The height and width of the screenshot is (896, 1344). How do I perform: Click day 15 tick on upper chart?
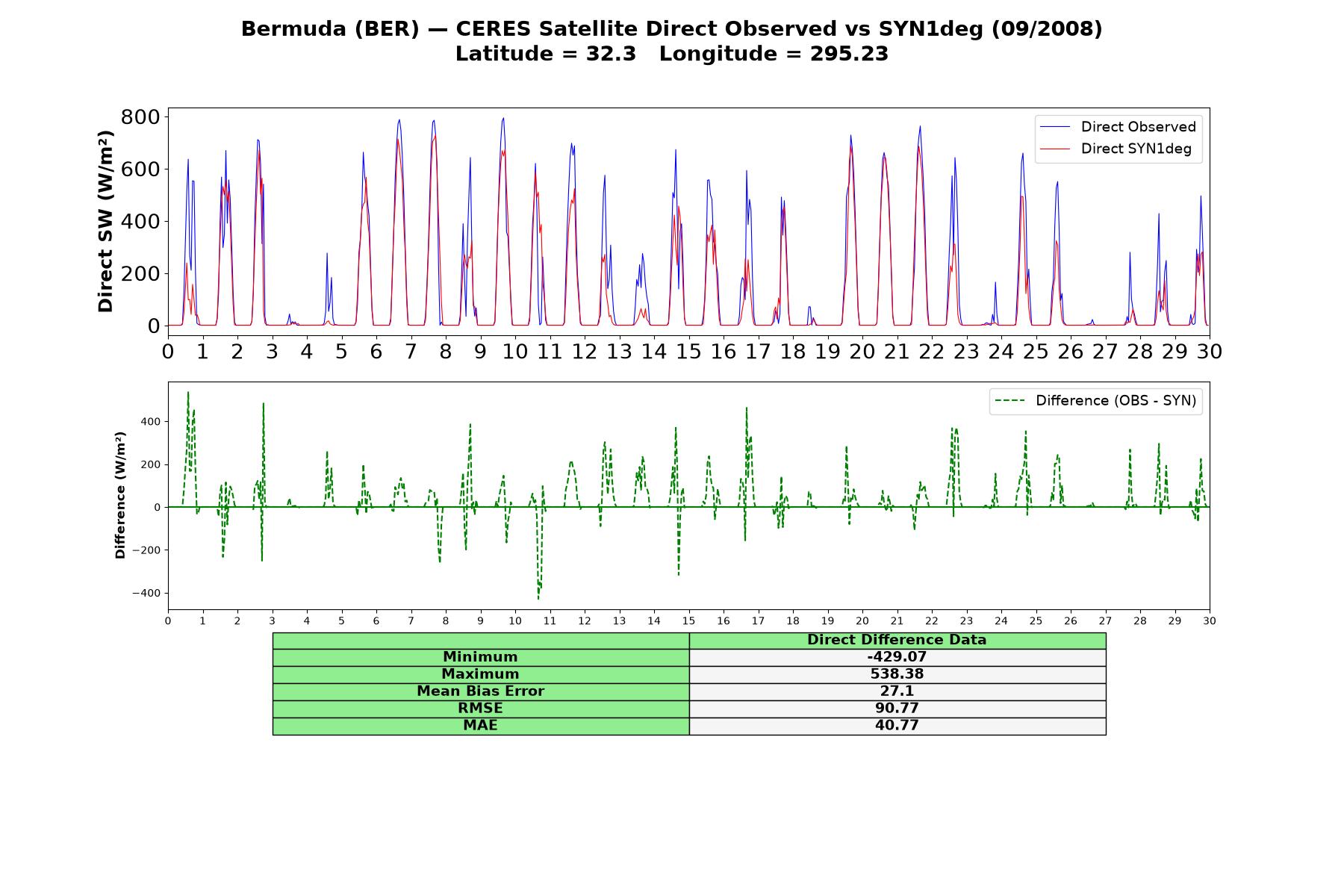pos(688,351)
